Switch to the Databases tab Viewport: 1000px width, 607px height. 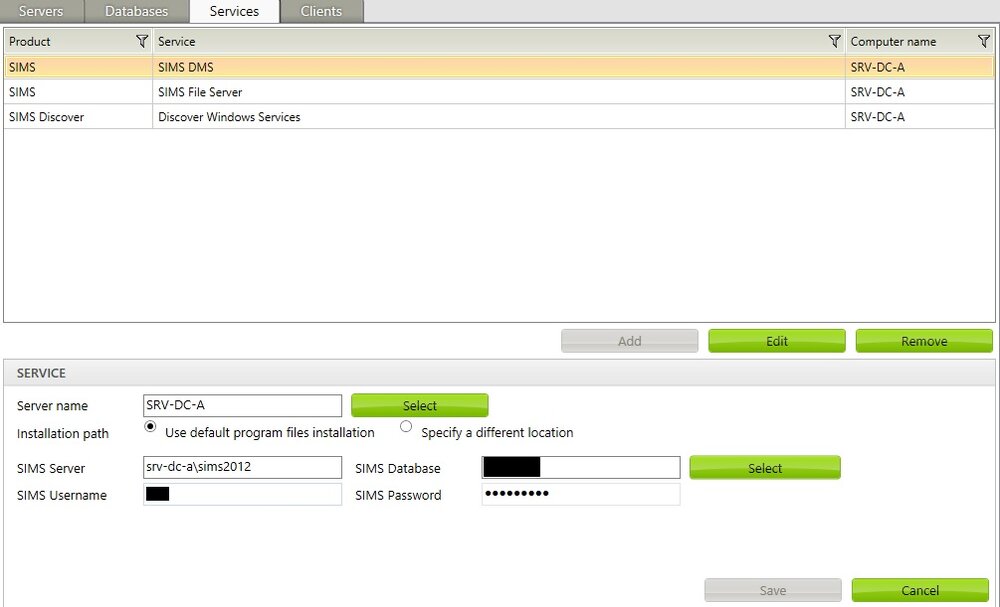click(136, 11)
